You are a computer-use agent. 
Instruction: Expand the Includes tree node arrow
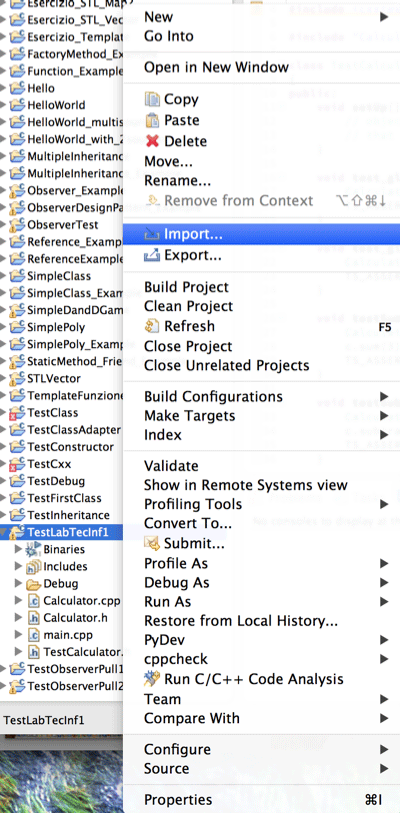(19, 566)
